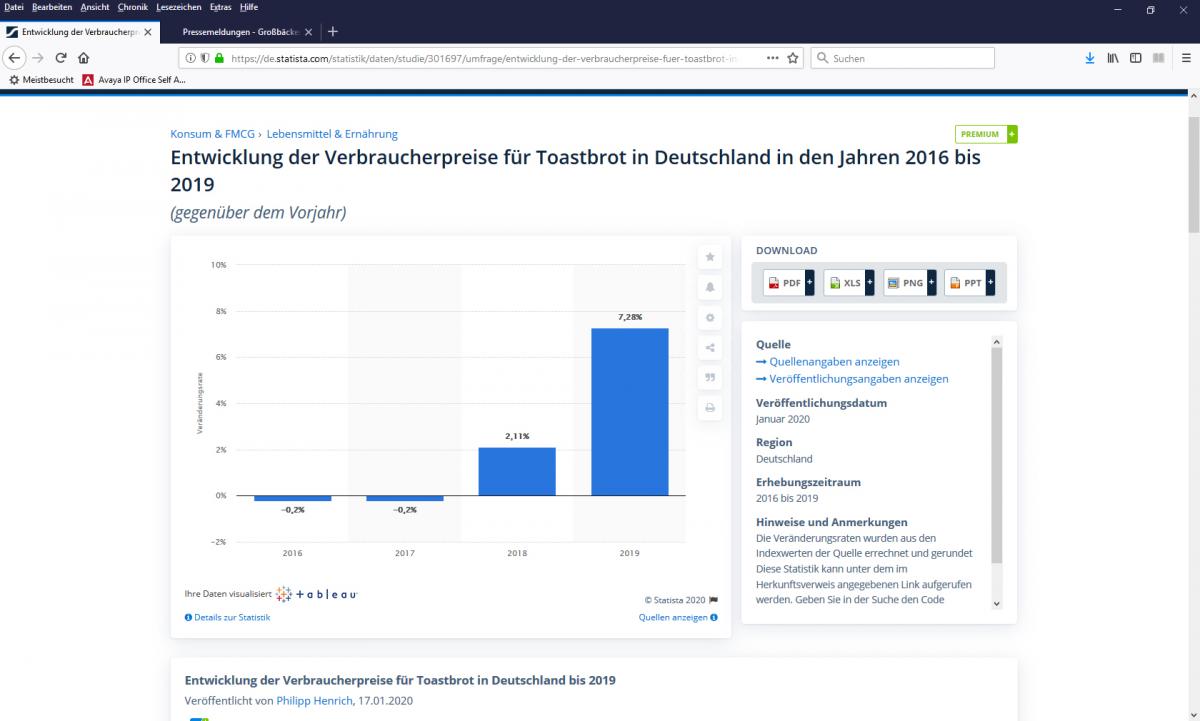Click the quotation citation icon

coord(710,378)
